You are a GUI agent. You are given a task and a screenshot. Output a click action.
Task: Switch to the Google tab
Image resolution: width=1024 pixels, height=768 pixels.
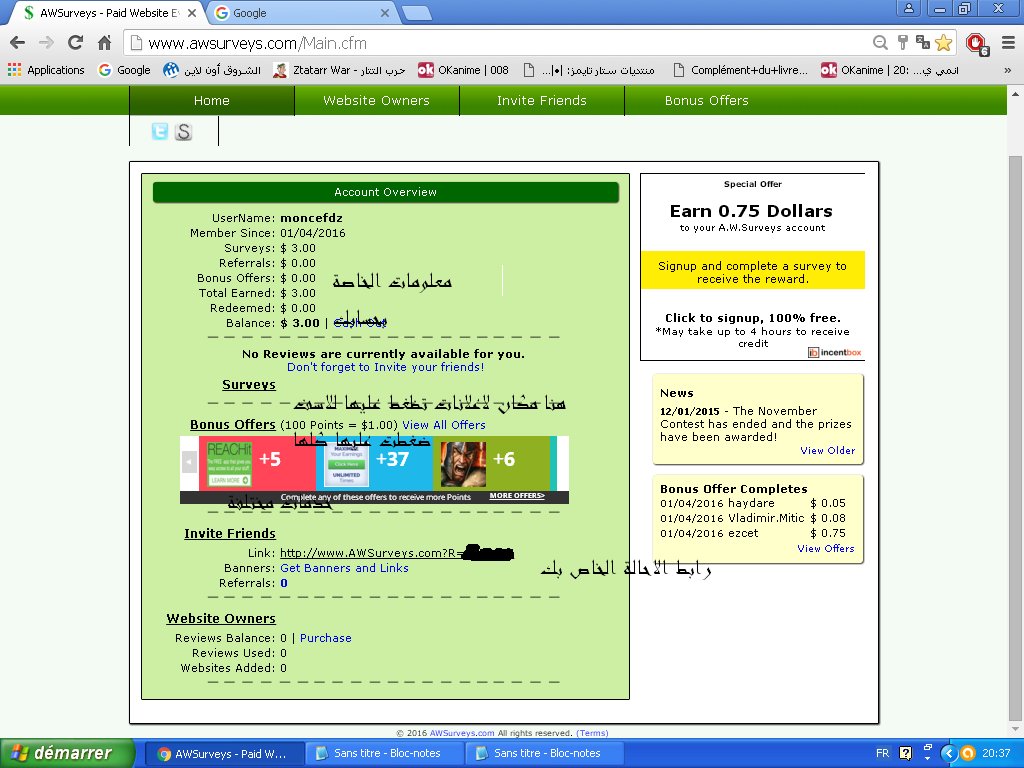[x=302, y=12]
